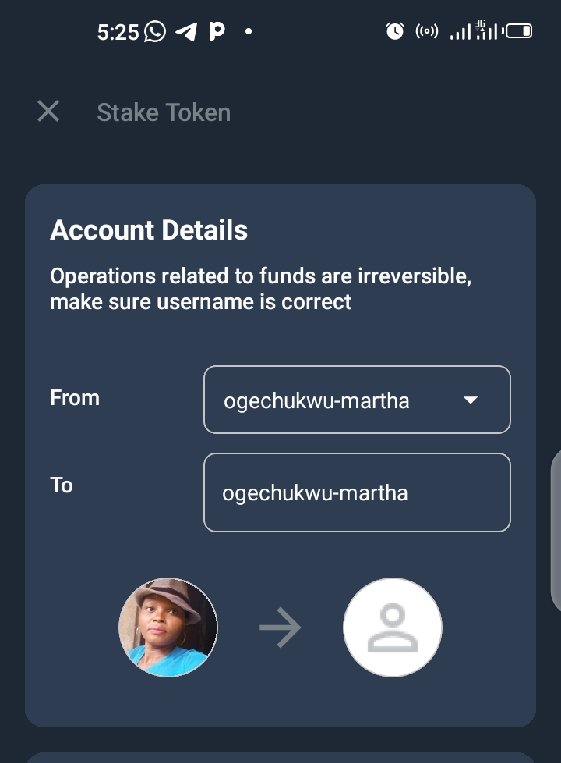This screenshot has width=561, height=763.
Task: Click the arrow between the avatars
Action: tap(280, 627)
